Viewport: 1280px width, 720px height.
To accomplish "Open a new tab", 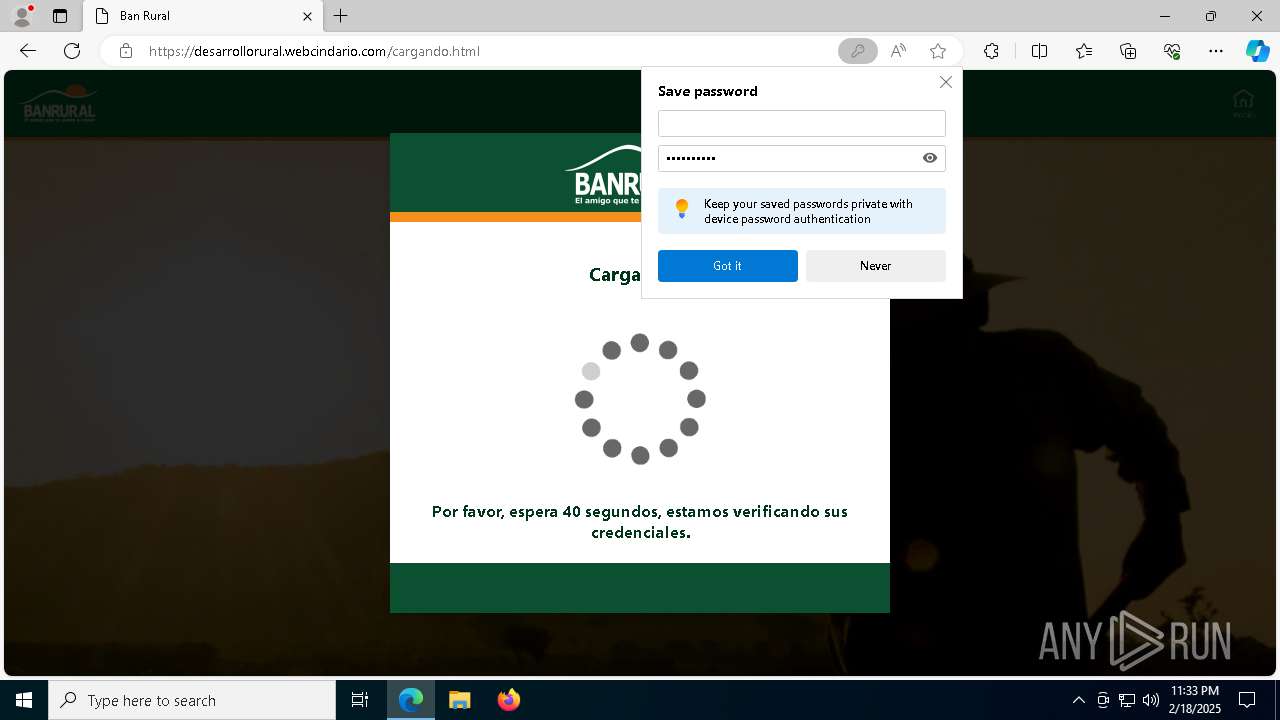I will click(341, 16).
